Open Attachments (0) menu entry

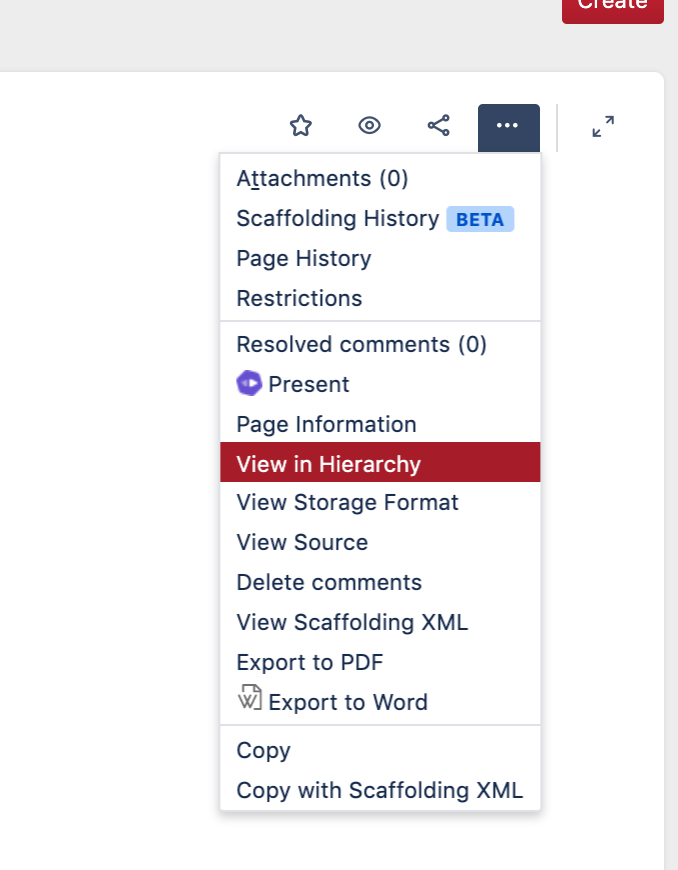[322, 178]
